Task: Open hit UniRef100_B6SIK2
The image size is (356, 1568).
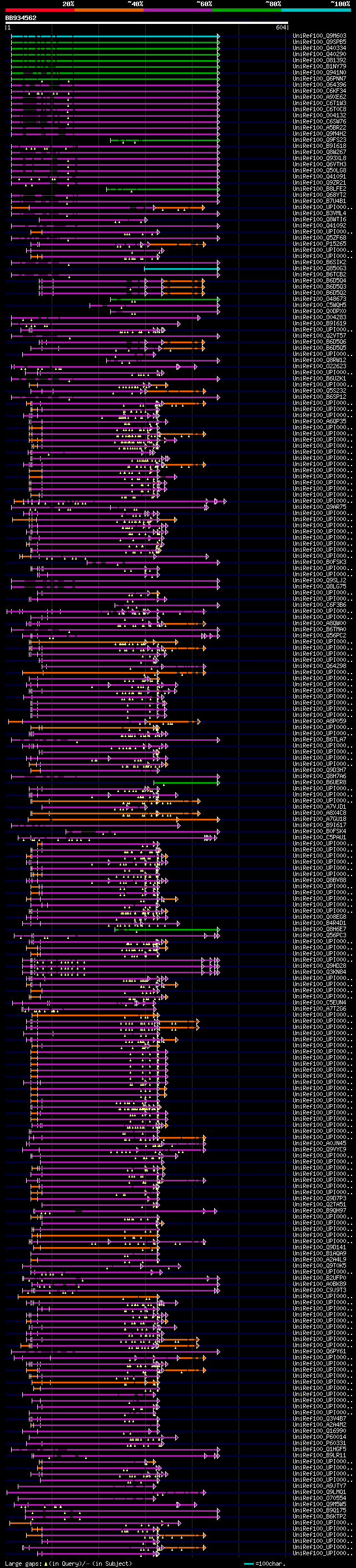Action: 319,262
